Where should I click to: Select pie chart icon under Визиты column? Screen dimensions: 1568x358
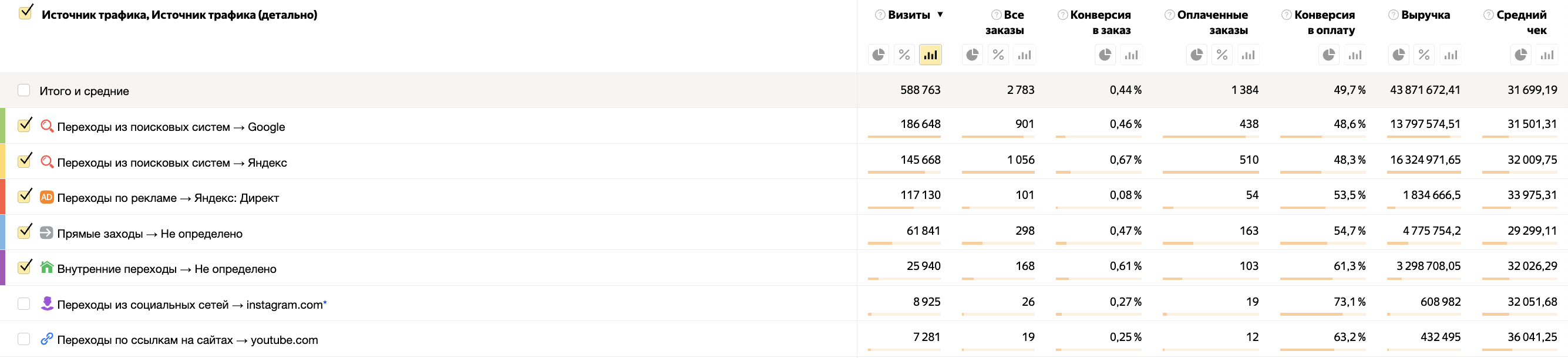tap(878, 55)
